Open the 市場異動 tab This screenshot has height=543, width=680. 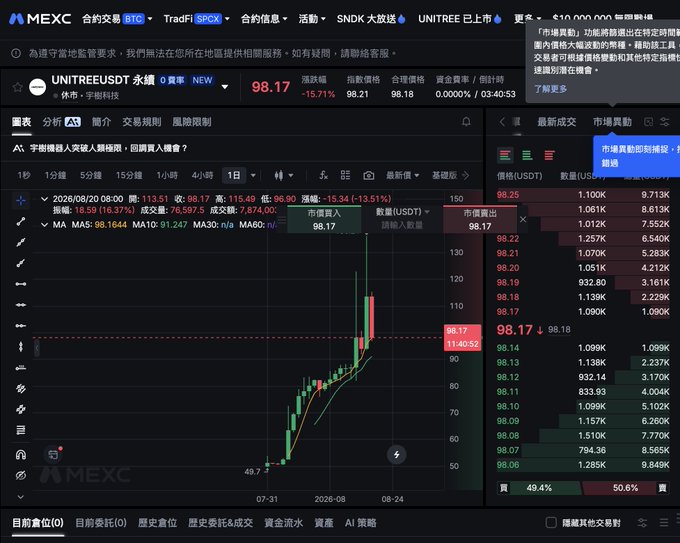[612, 122]
